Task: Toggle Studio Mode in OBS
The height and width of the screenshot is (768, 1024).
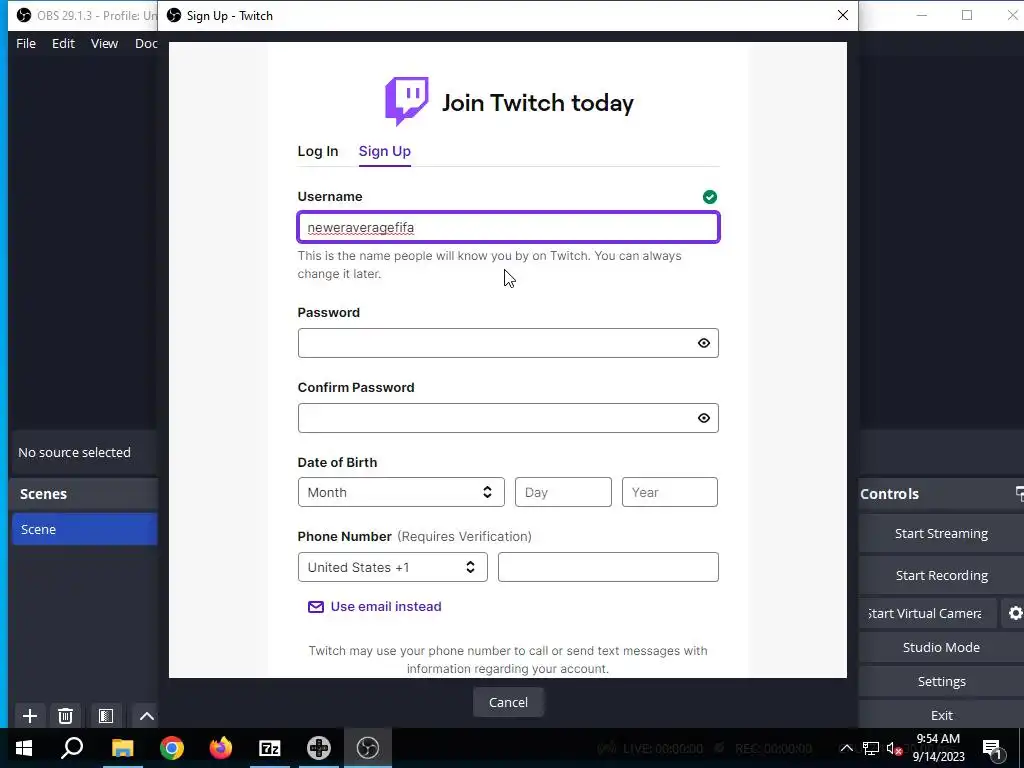Action: 941,647
